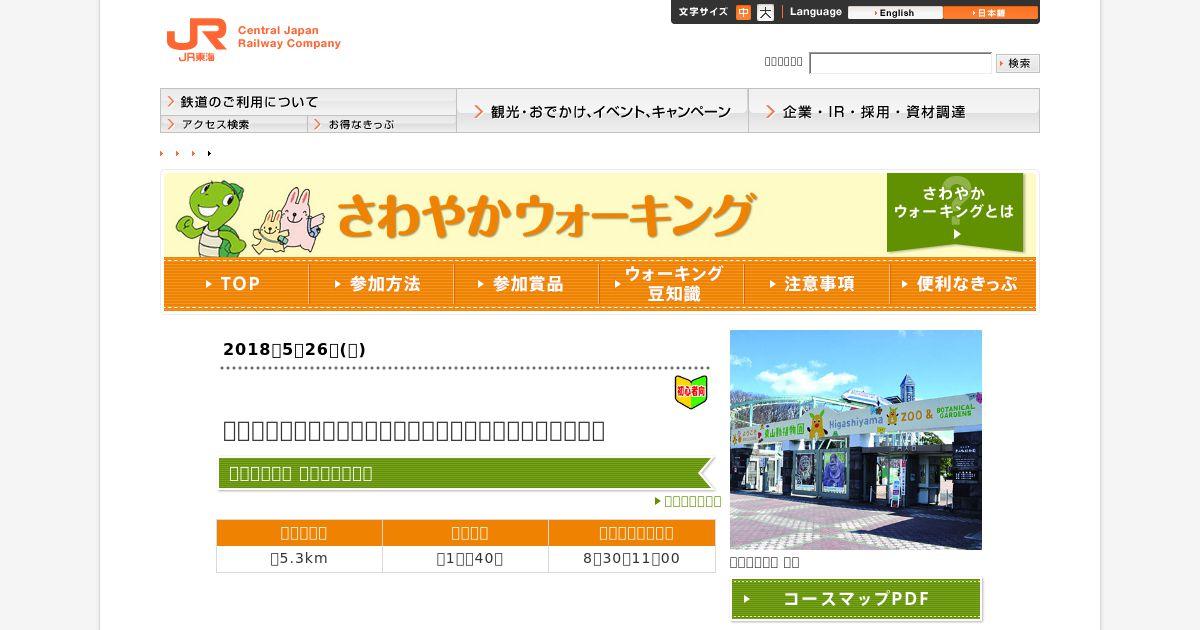Click the 検索 search button
The image size is (1200, 630).
(1018, 63)
